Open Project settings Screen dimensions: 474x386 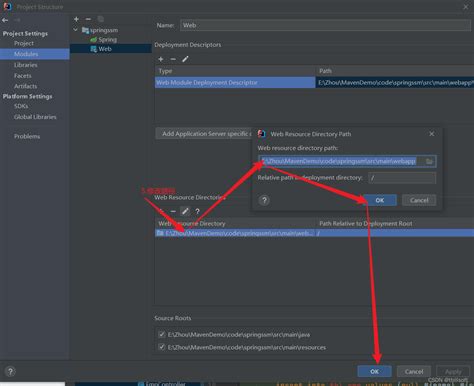pos(24,43)
